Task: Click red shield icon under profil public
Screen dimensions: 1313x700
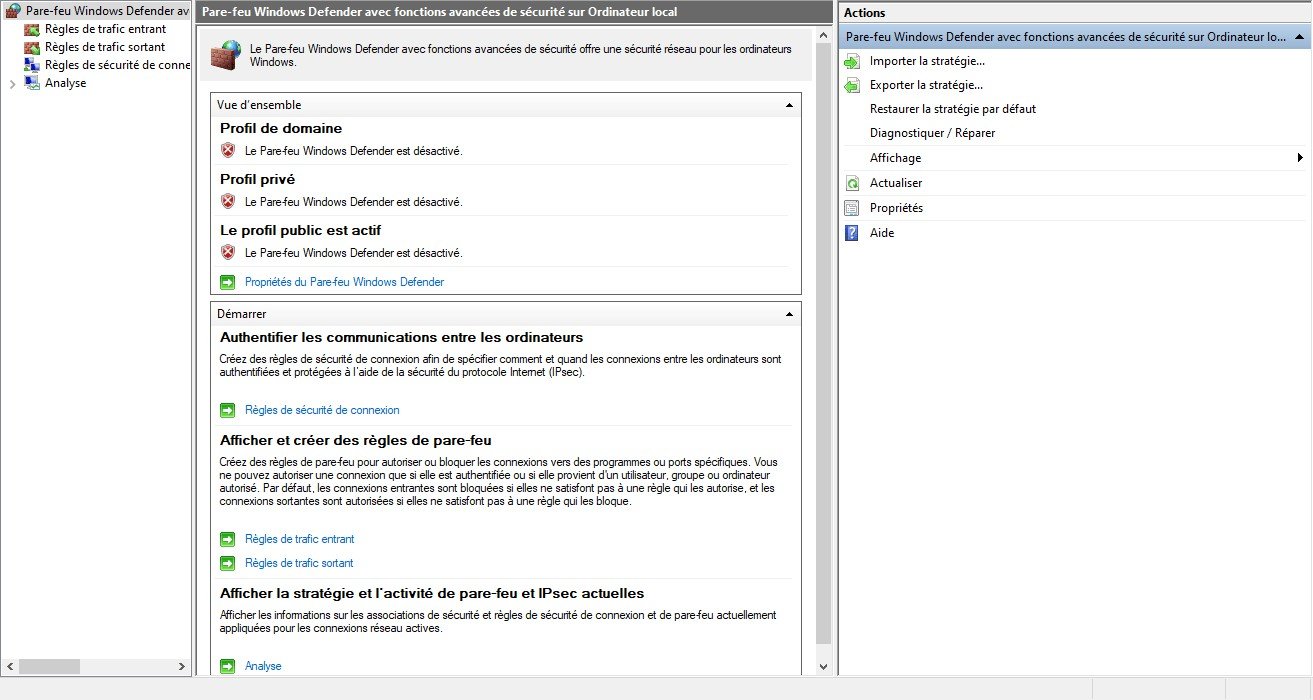Action: (228, 253)
